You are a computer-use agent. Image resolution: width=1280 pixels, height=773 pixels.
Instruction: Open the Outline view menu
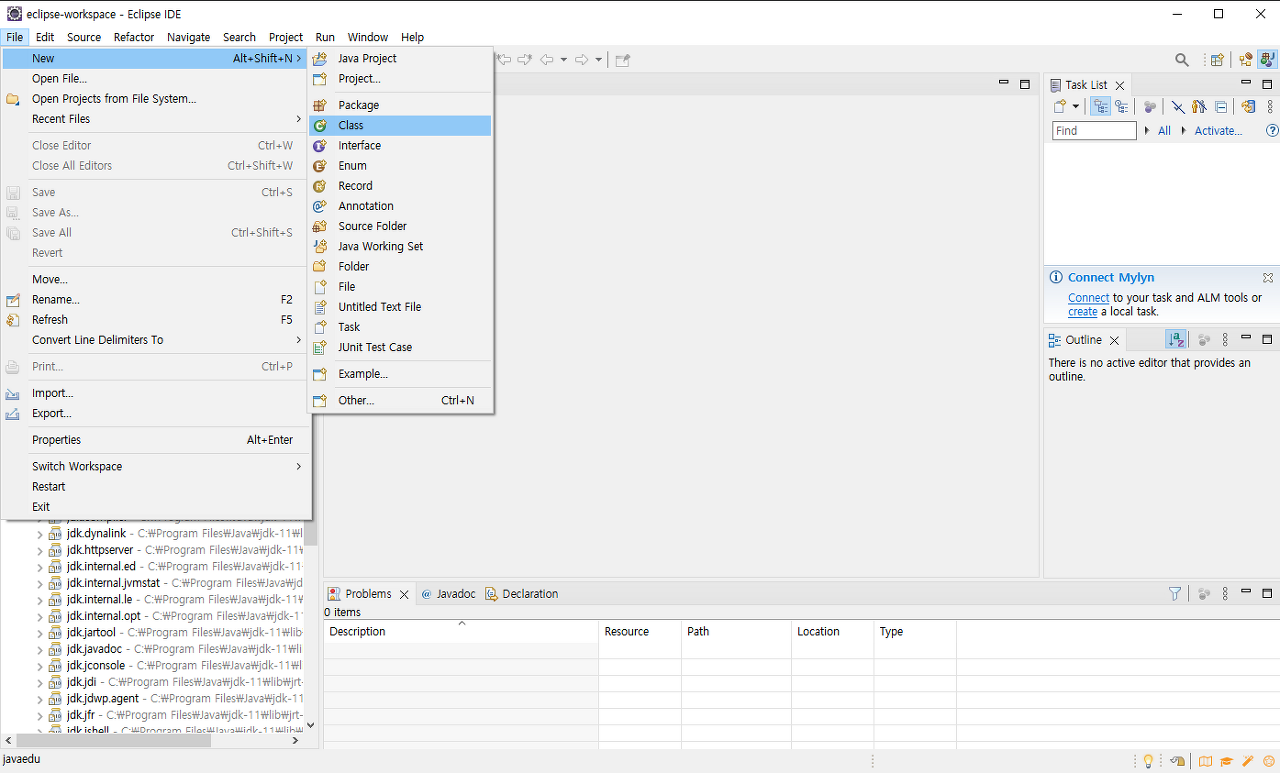pos(1225,340)
